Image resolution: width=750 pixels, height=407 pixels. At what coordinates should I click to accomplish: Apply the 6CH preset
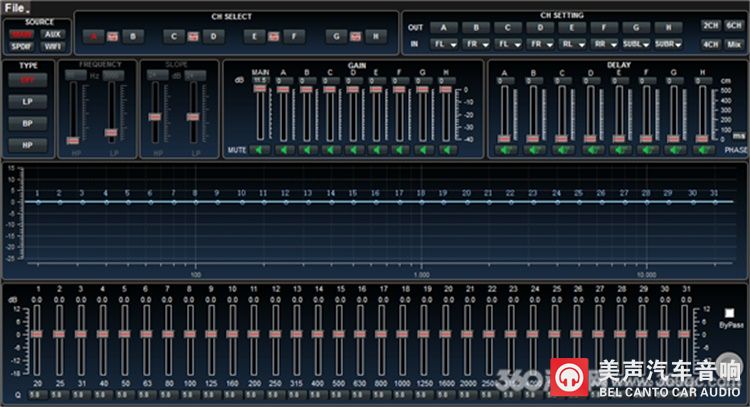click(x=734, y=25)
